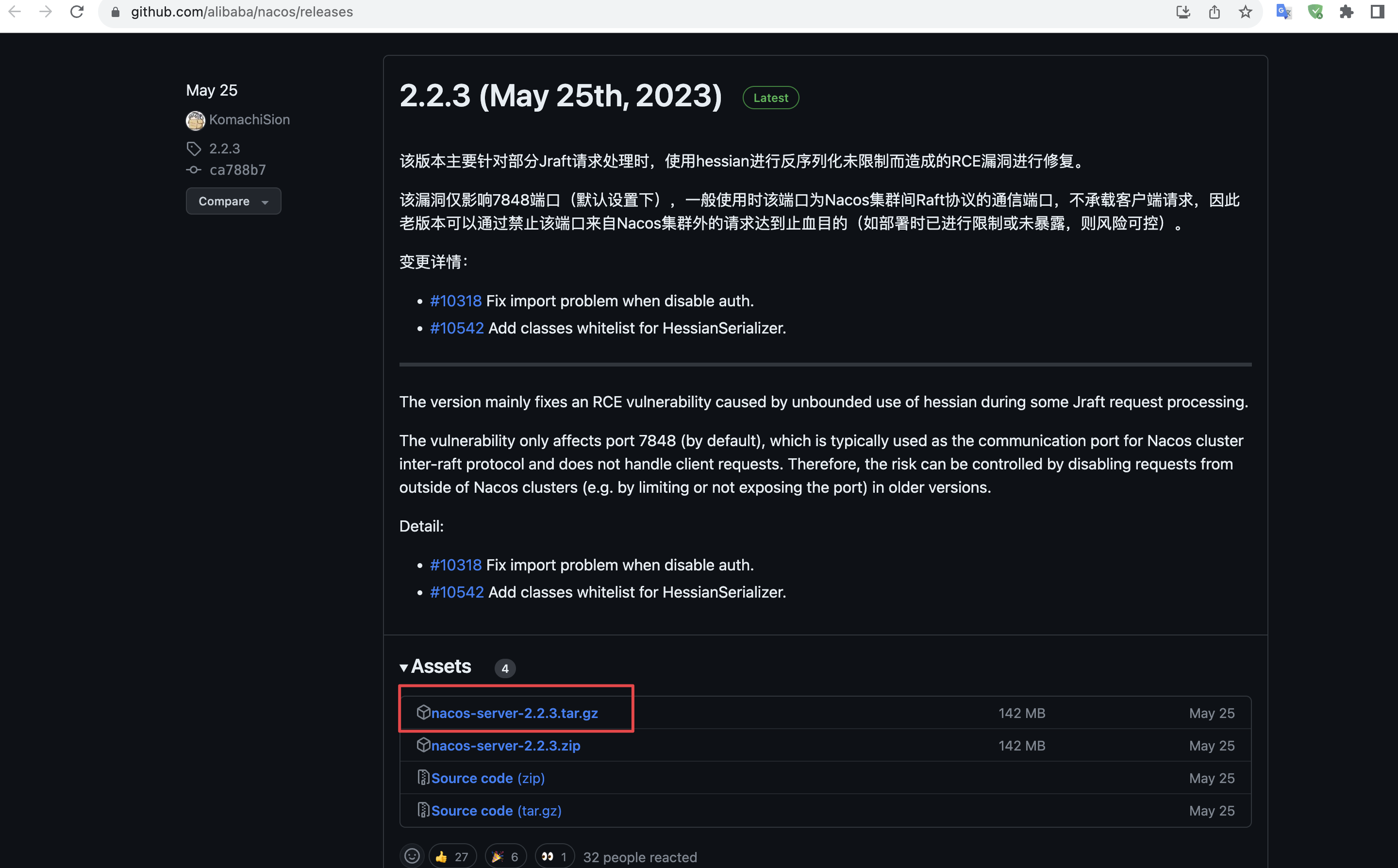Toggle the eyes reaction with 1
This screenshot has height=868, width=1398.
554,856
